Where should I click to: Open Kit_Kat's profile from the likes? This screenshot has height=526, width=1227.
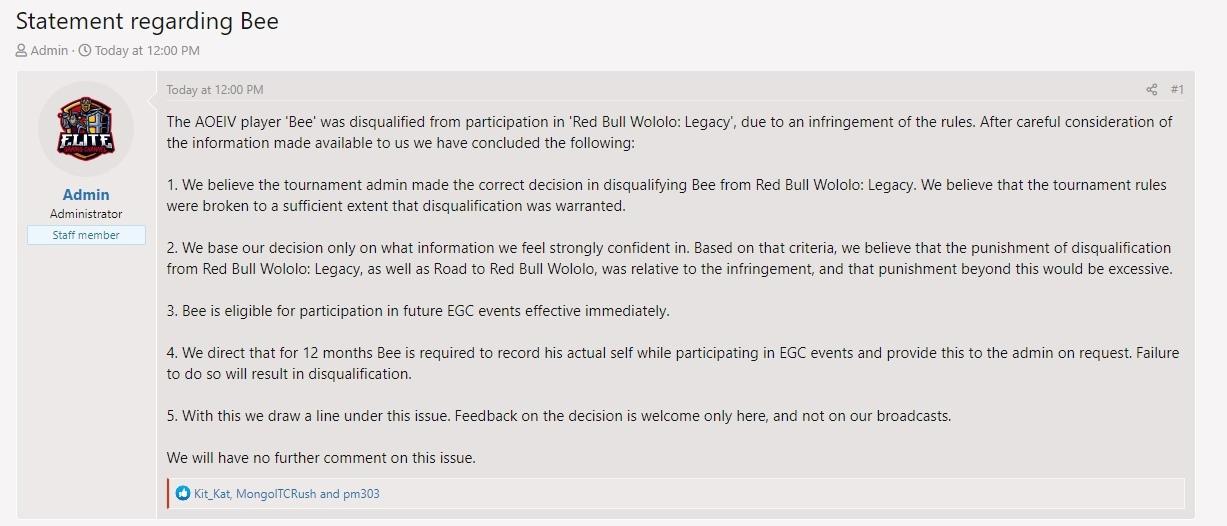tap(212, 494)
